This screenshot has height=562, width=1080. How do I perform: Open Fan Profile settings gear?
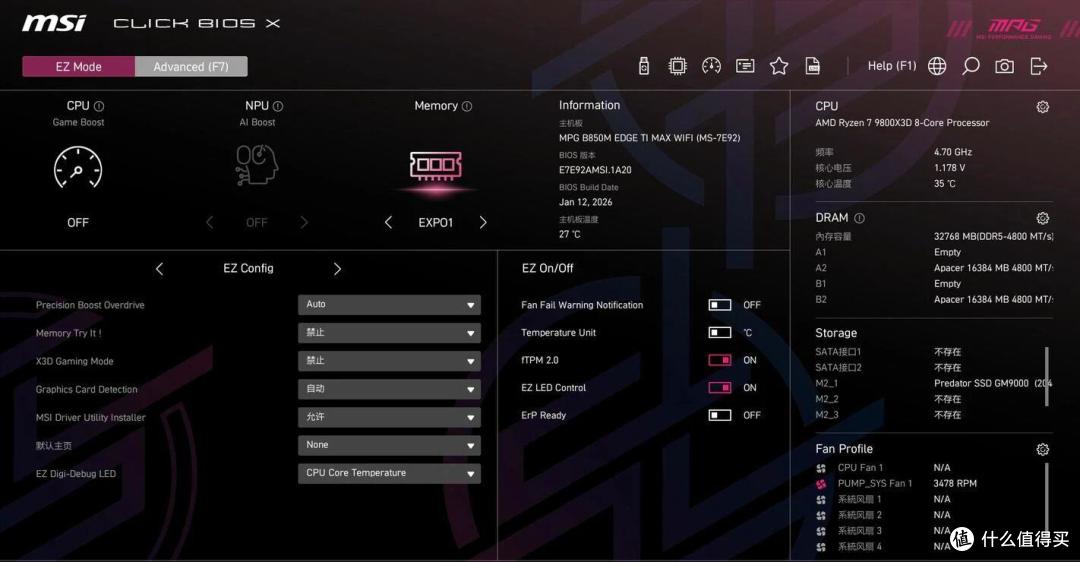click(x=1043, y=450)
